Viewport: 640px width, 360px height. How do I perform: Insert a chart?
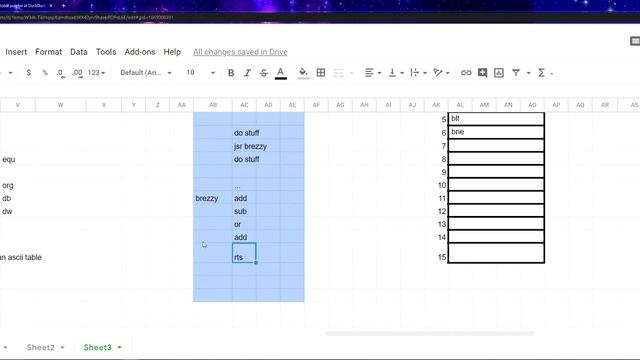pos(499,73)
